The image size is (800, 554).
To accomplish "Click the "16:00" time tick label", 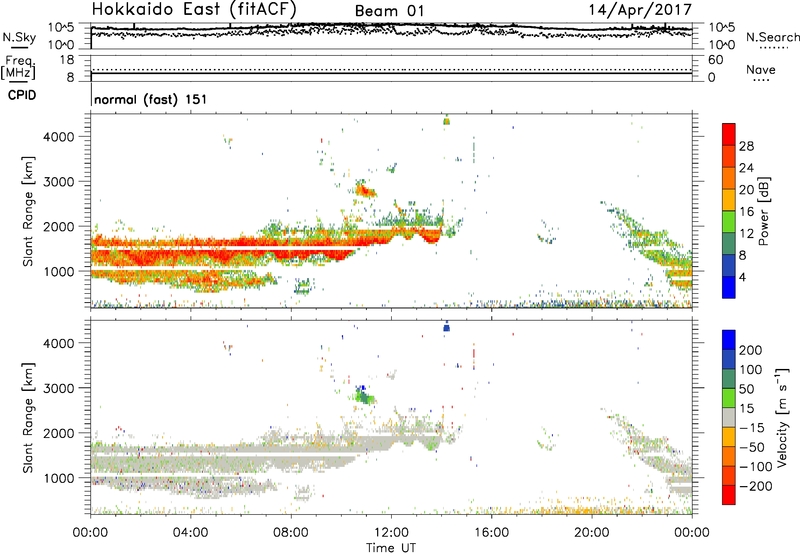I will (492, 533).
